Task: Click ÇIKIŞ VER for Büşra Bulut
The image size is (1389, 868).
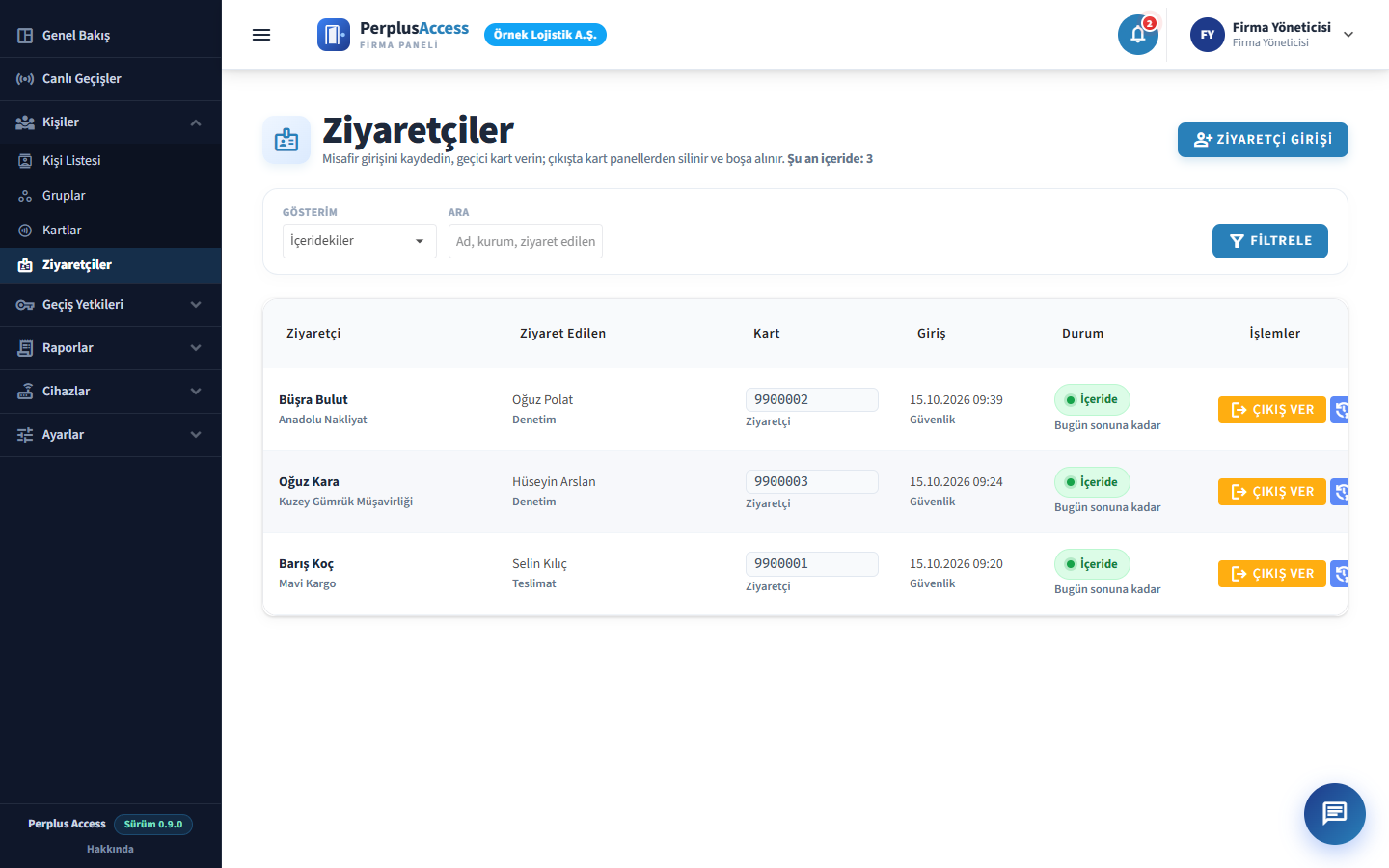Action: [1272, 410]
